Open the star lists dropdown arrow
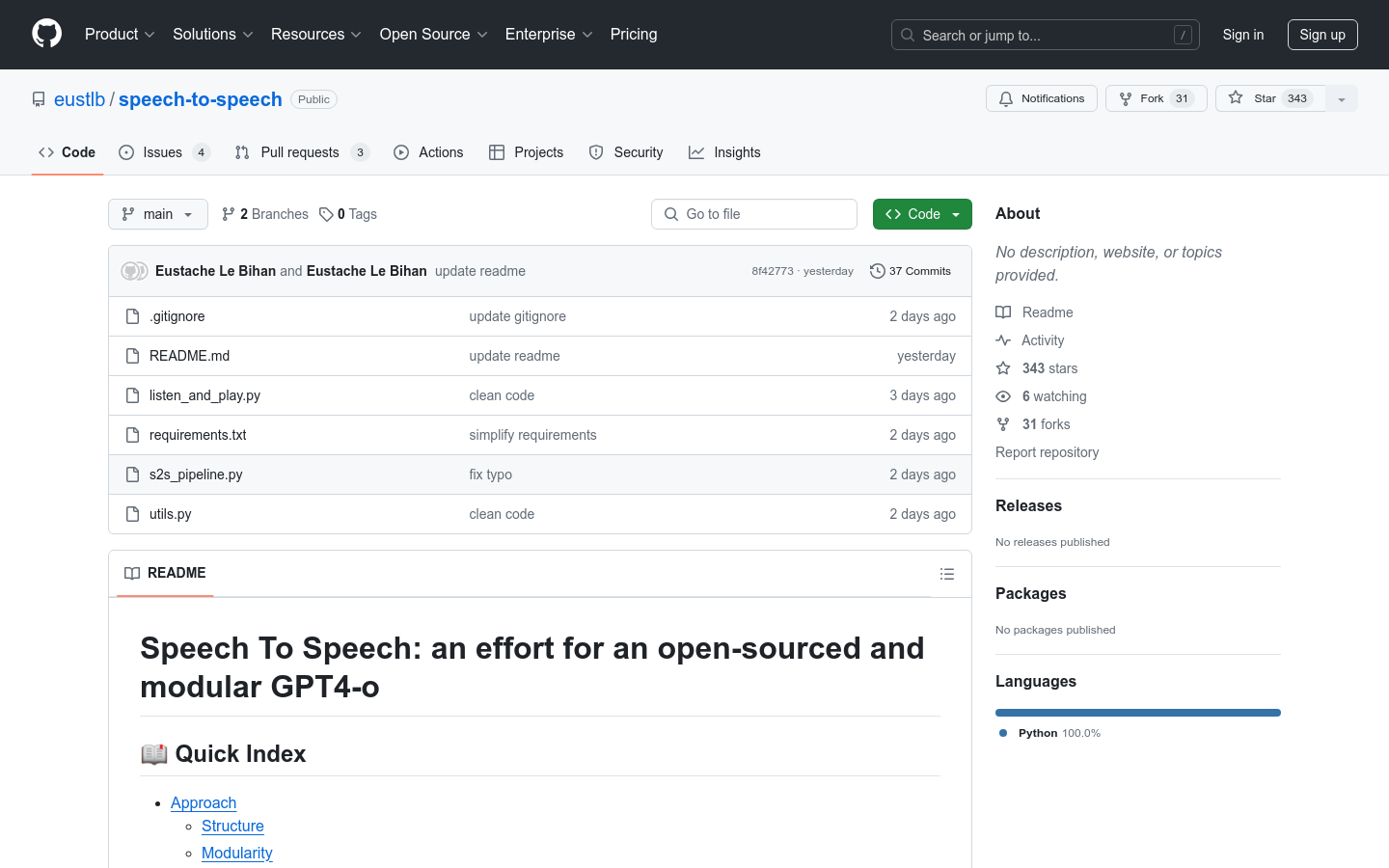This screenshot has width=1389, height=868. coord(1342,98)
